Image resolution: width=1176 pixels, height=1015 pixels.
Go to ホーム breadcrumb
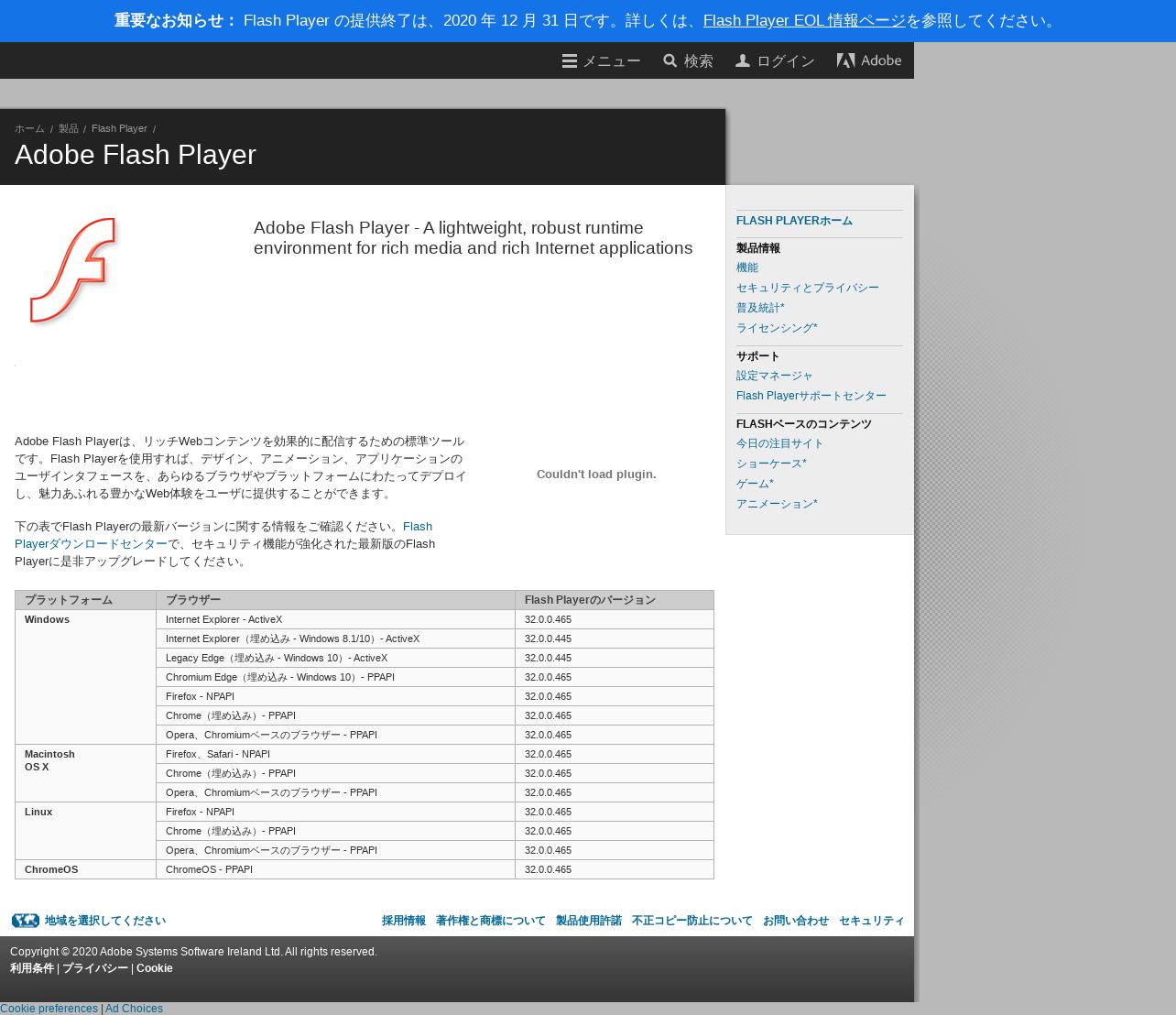pos(29,129)
